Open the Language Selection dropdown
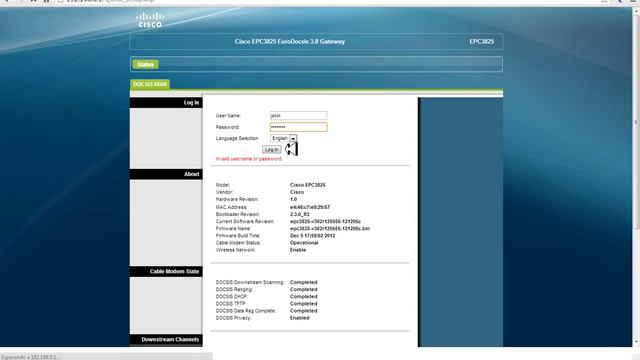 pos(283,138)
